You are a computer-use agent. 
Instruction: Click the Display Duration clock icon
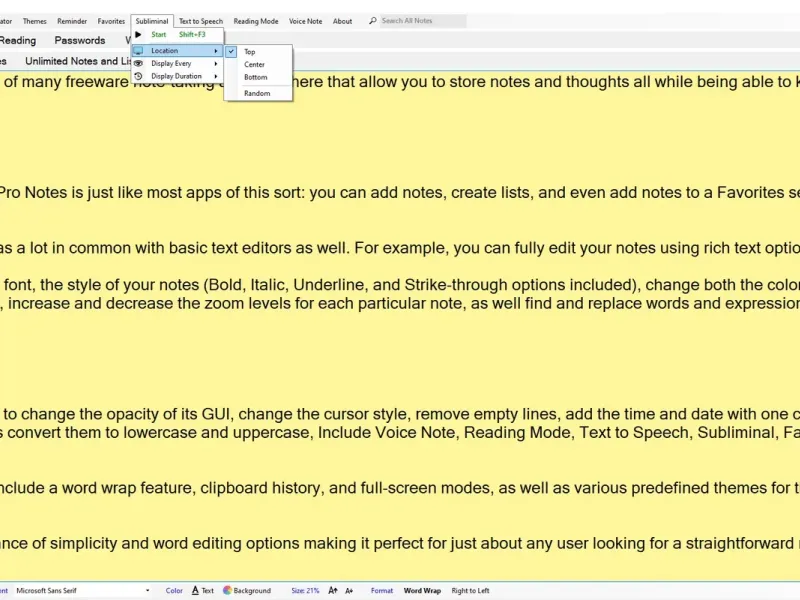tap(138, 76)
